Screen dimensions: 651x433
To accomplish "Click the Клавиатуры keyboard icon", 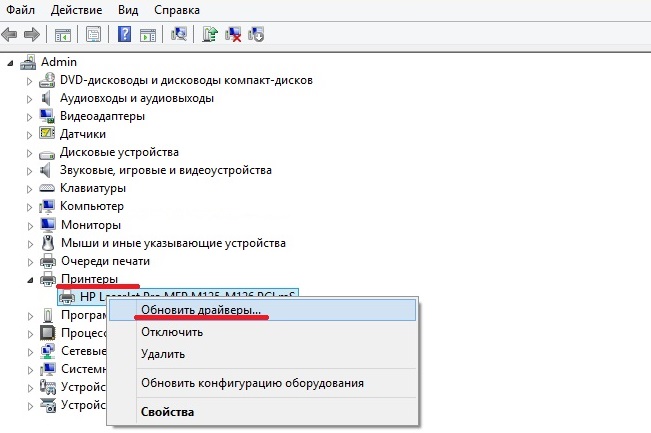I will click(x=47, y=188).
